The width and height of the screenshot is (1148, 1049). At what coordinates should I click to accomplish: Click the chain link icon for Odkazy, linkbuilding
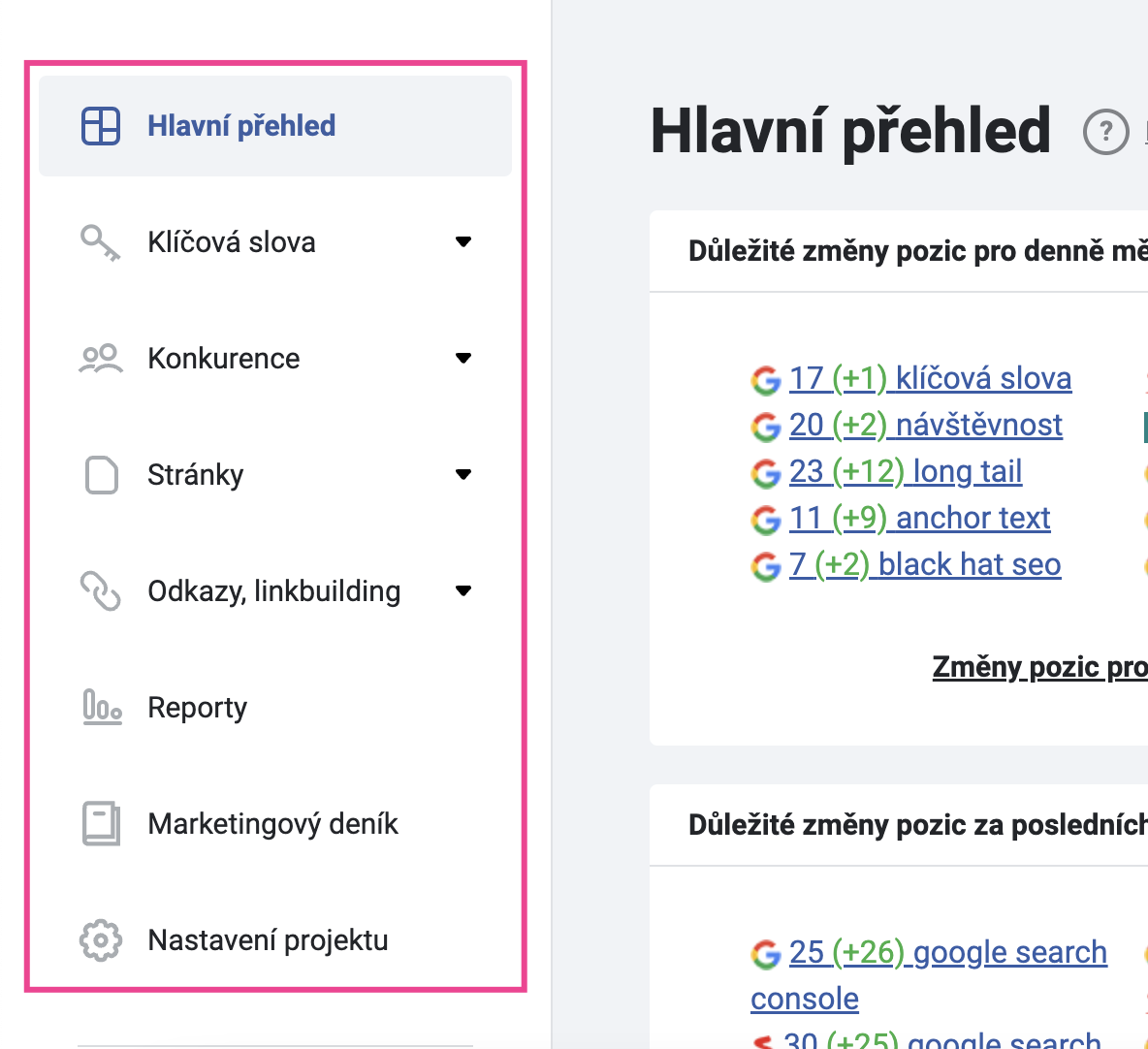(x=100, y=591)
